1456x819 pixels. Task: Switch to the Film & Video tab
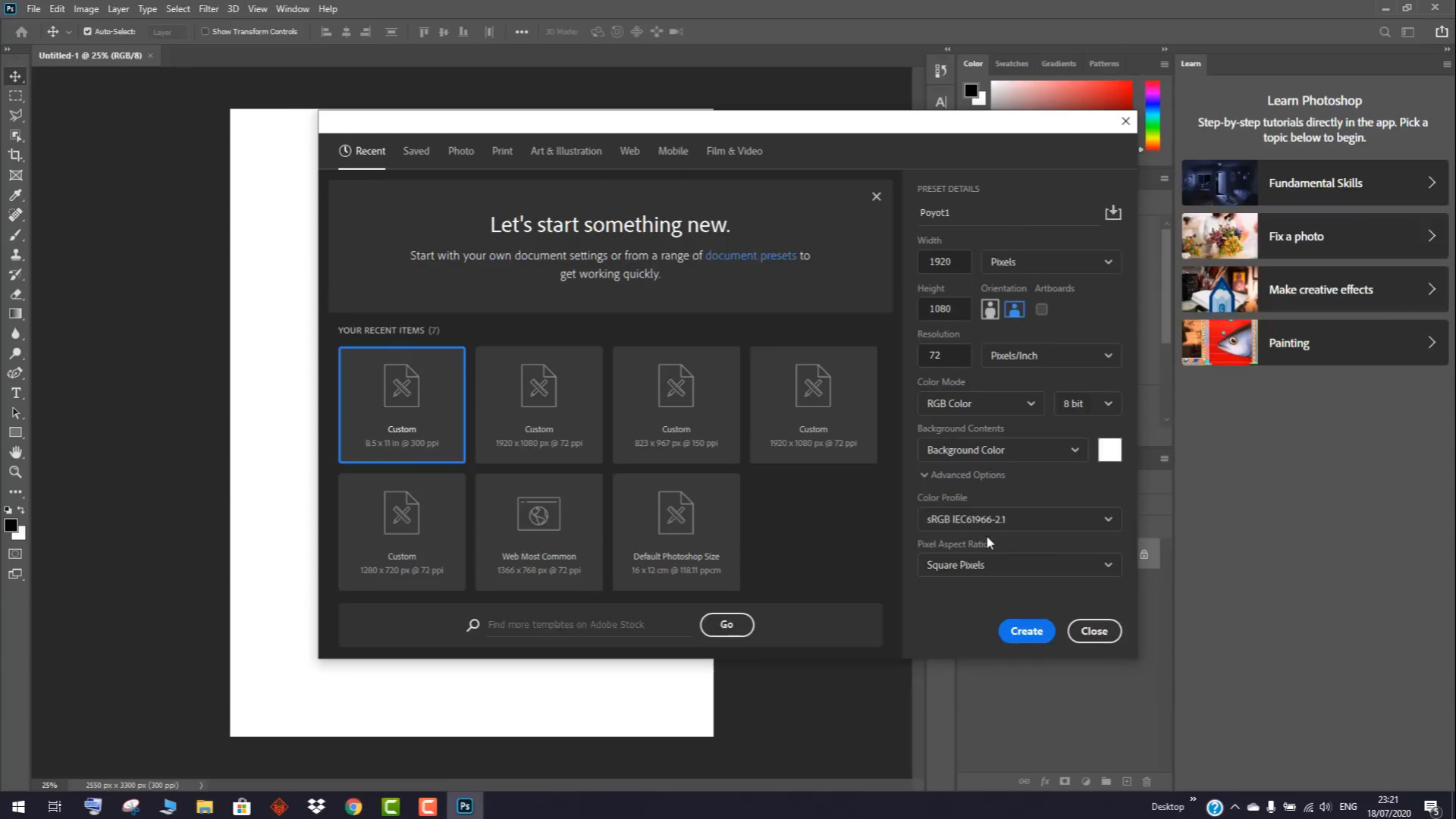coord(734,151)
